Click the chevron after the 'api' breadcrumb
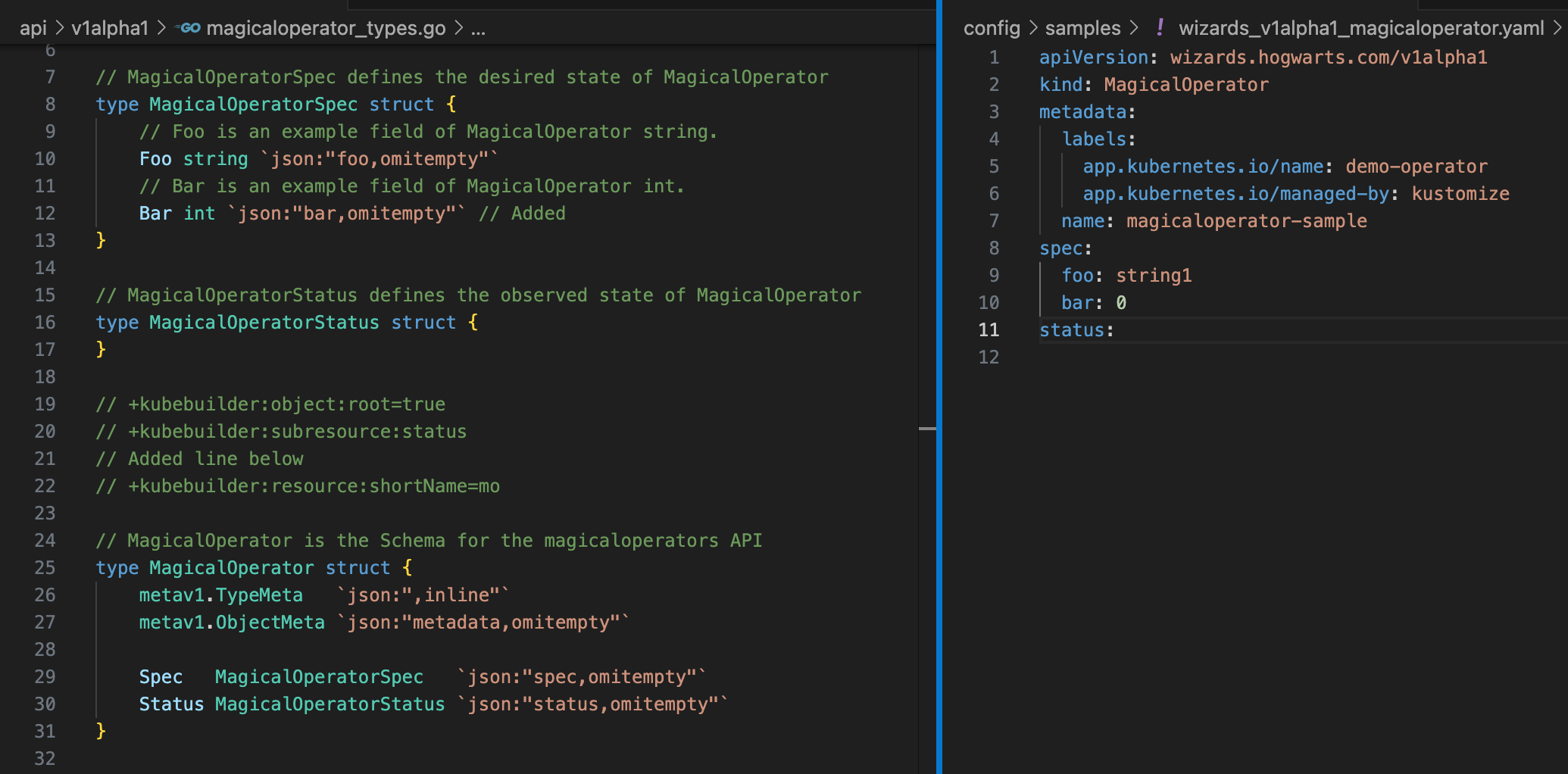Viewport: 1568px width, 774px height. [x=59, y=29]
